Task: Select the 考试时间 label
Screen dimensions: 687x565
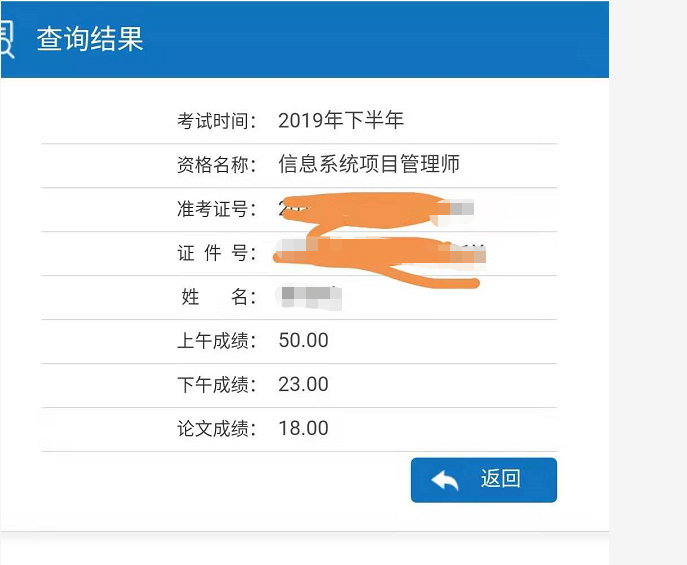Action: pyautogui.click(x=217, y=121)
